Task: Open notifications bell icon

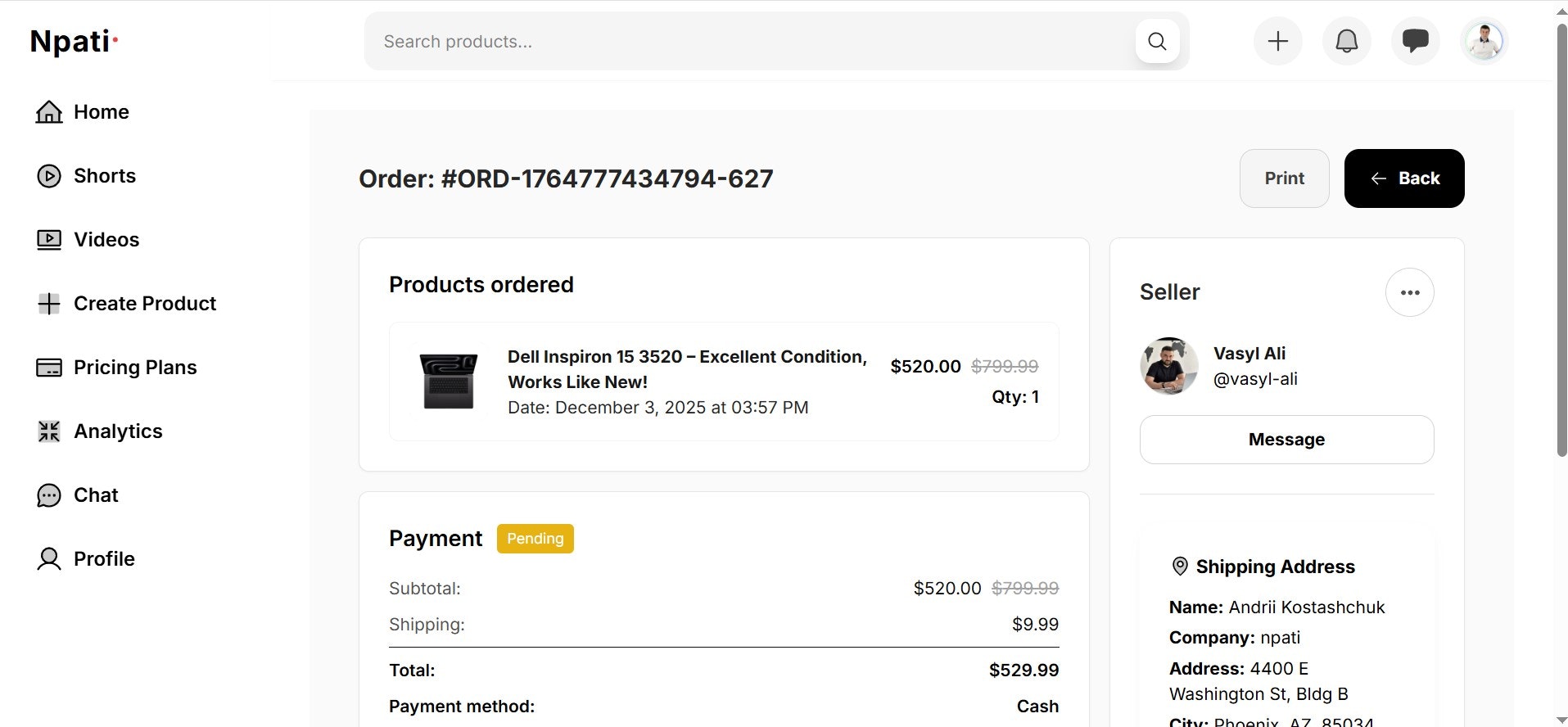Action: coord(1346,41)
